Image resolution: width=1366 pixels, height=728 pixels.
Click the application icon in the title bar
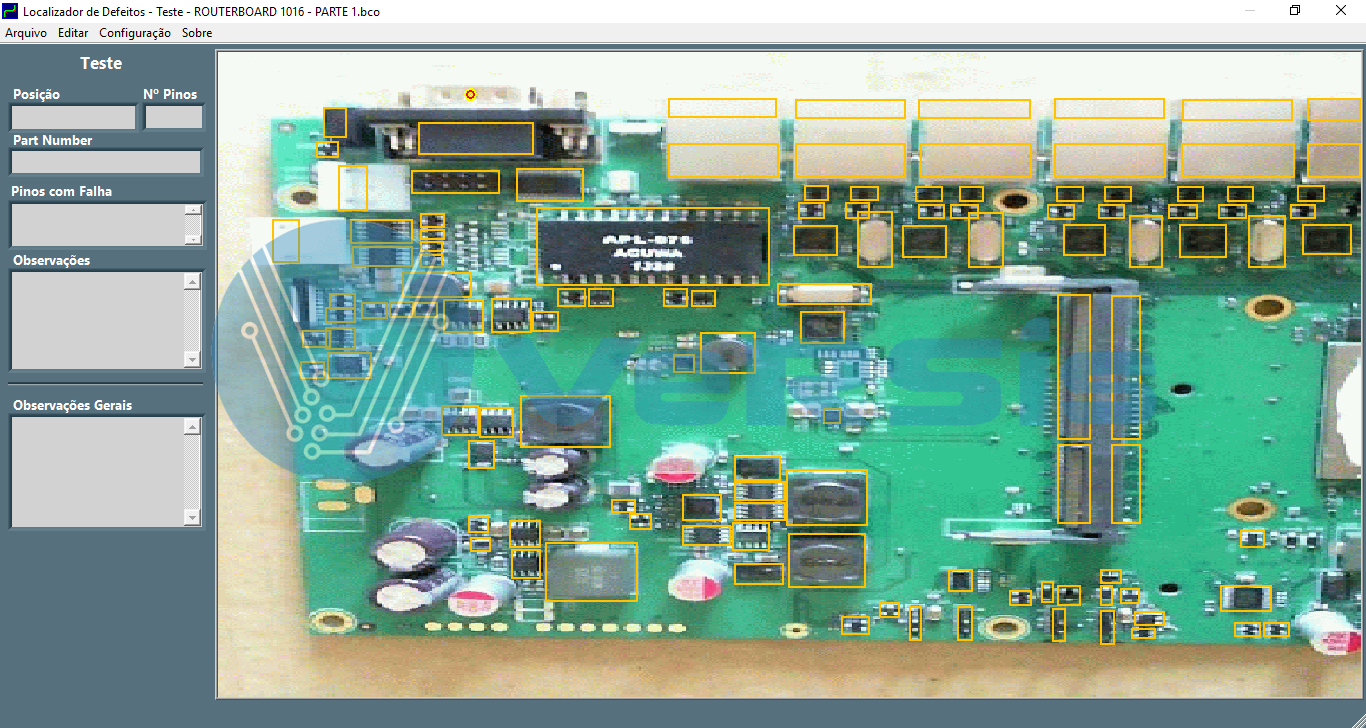[x=11, y=11]
